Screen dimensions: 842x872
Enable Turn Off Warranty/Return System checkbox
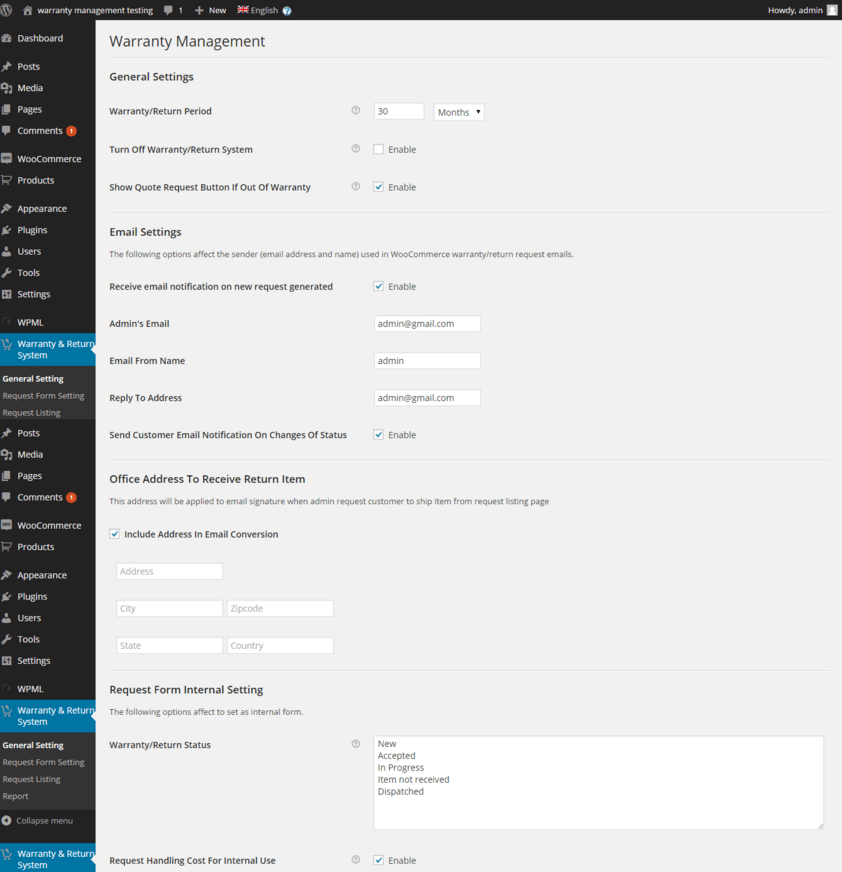pyautogui.click(x=379, y=149)
